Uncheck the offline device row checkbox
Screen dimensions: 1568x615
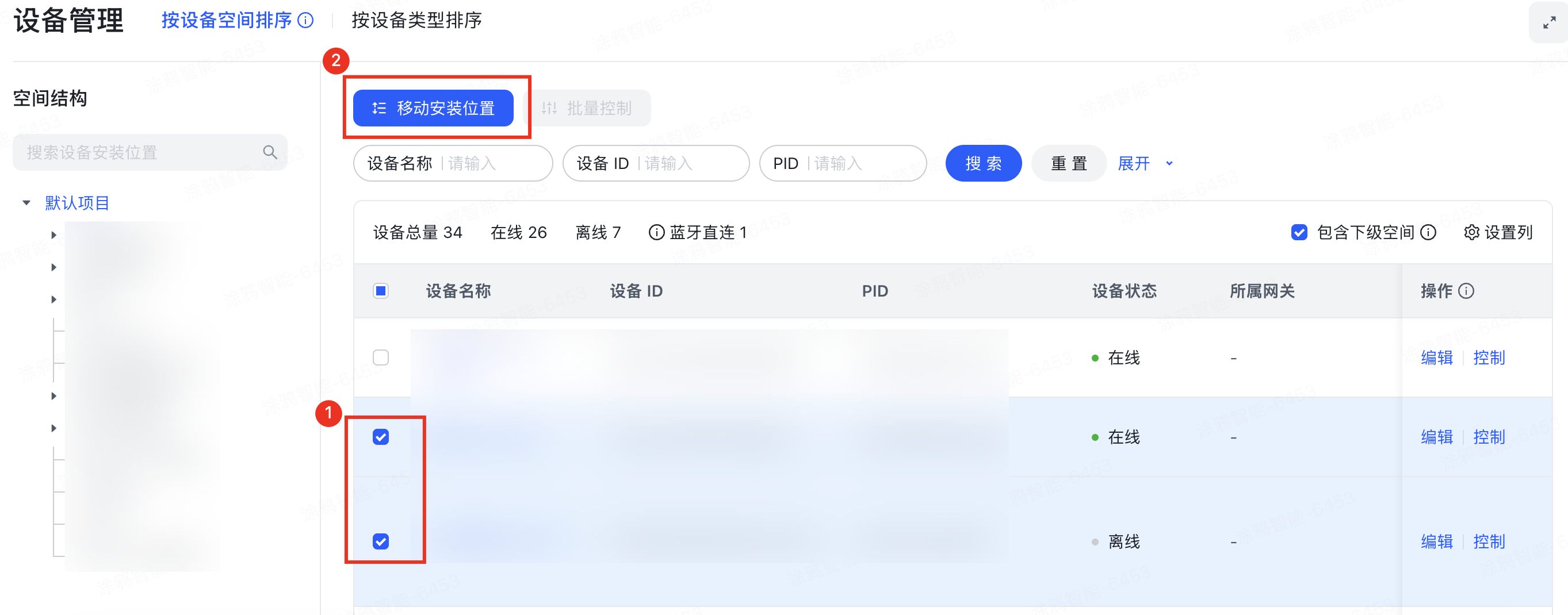381,541
